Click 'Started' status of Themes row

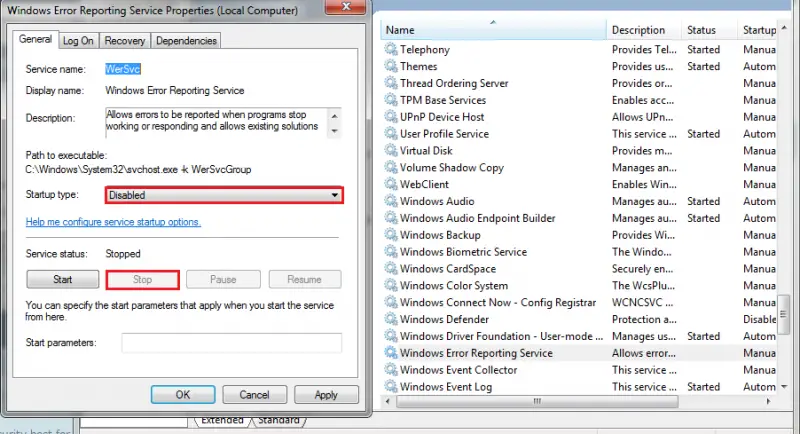click(703, 66)
